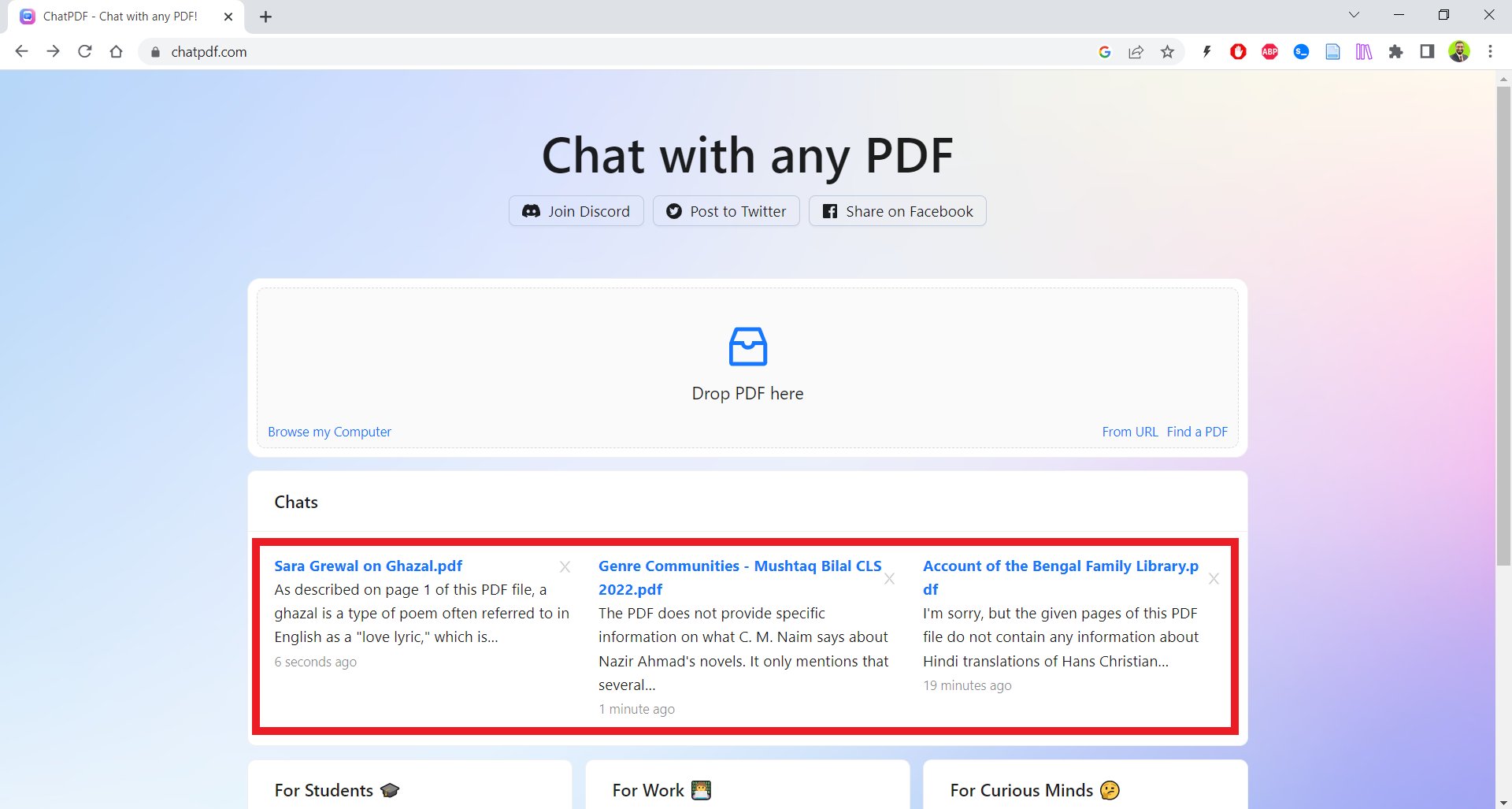Bookmark this page with the star icon
Image resolution: width=1512 pixels, height=809 pixels.
click(1167, 52)
